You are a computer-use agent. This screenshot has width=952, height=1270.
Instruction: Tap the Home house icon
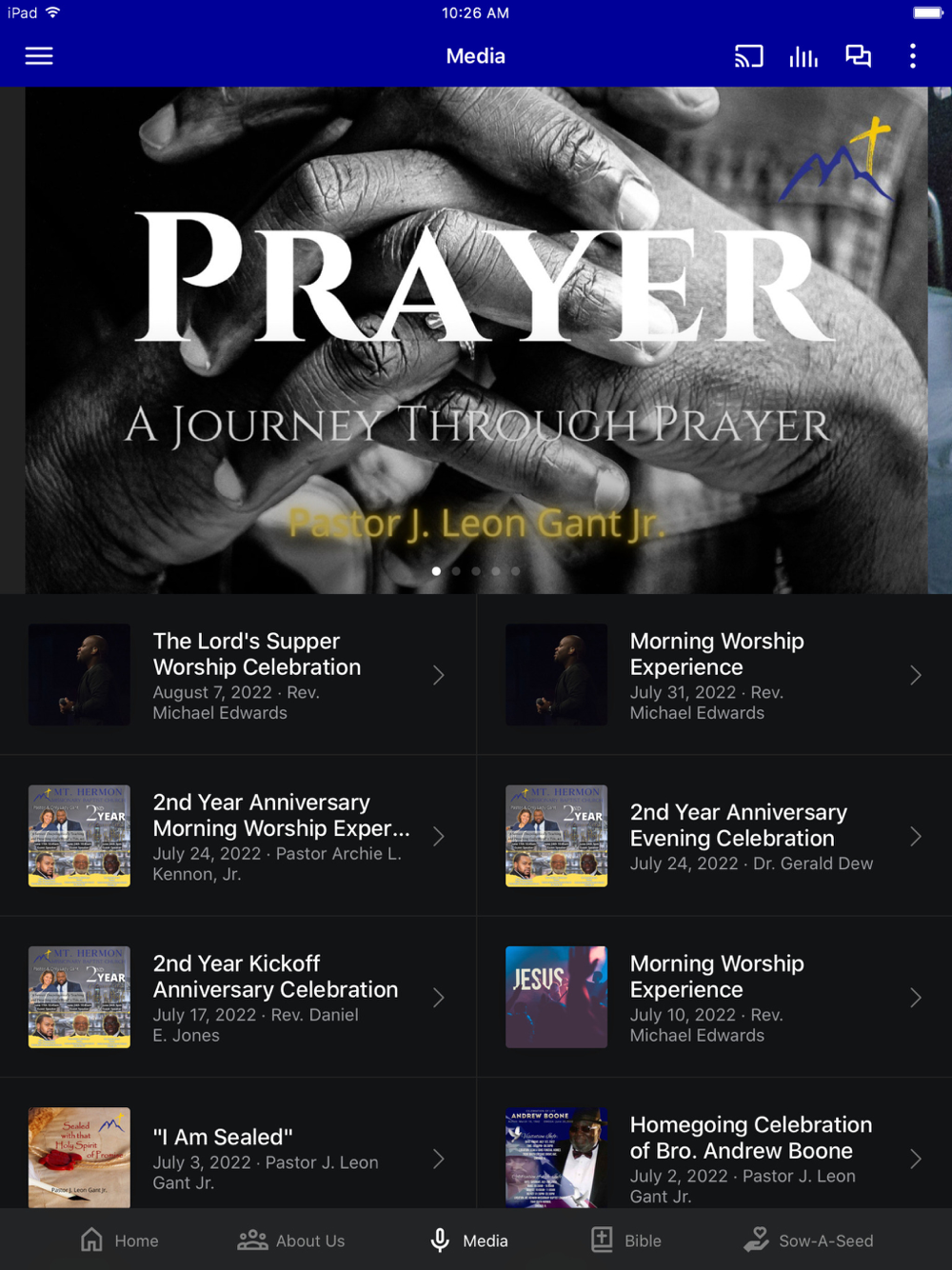tap(92, 1240)
